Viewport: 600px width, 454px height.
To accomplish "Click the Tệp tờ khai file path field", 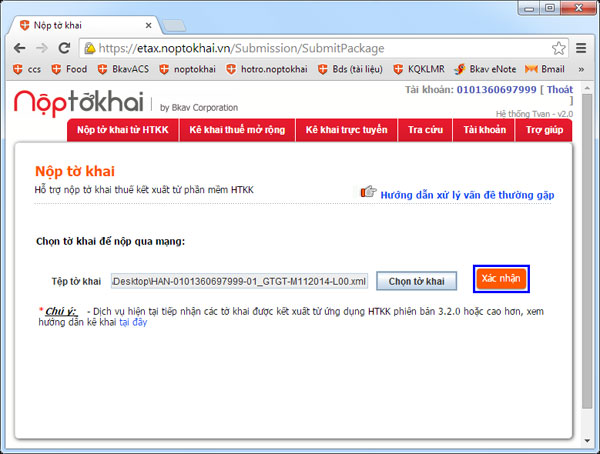I will tap(240, 281).
